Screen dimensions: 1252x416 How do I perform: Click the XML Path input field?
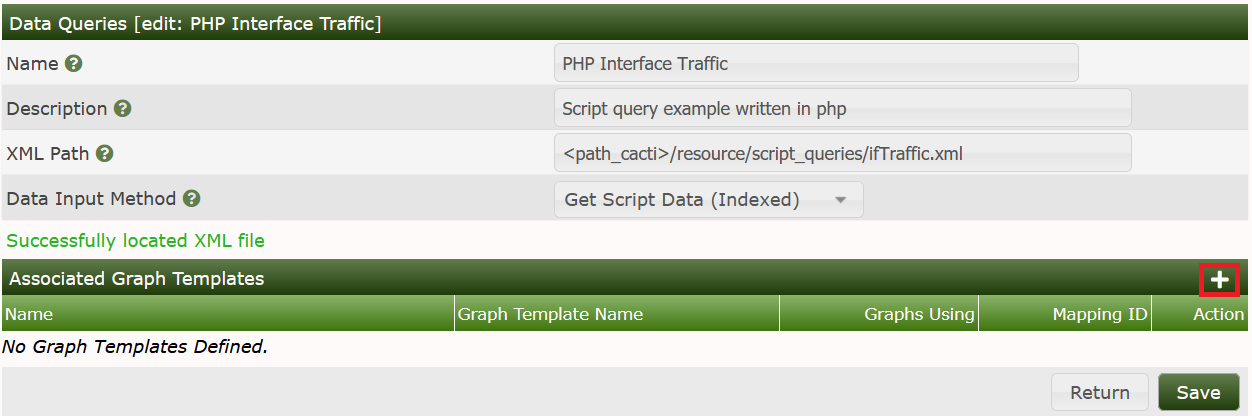coord(842,154)
